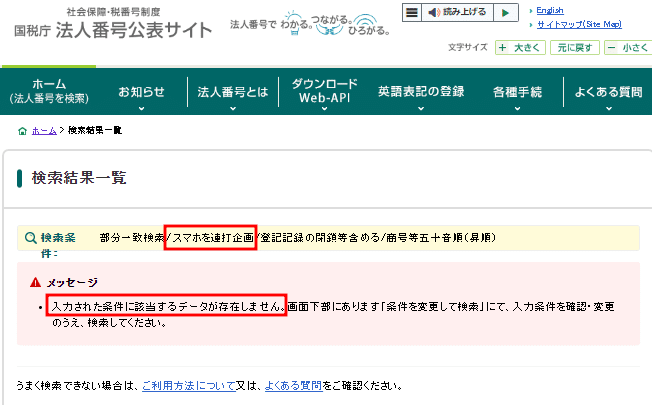Open the 各種手続 menu
The height and width of the screenshot is (405, 652).
coord(517,97)
